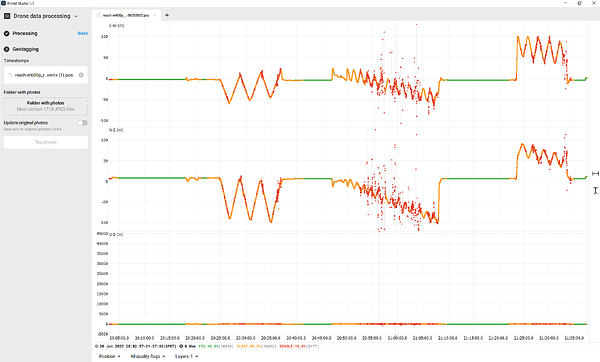Select the reach .pos file tab
This screenshot has height=362, width=600.
[x=126, y=15]
